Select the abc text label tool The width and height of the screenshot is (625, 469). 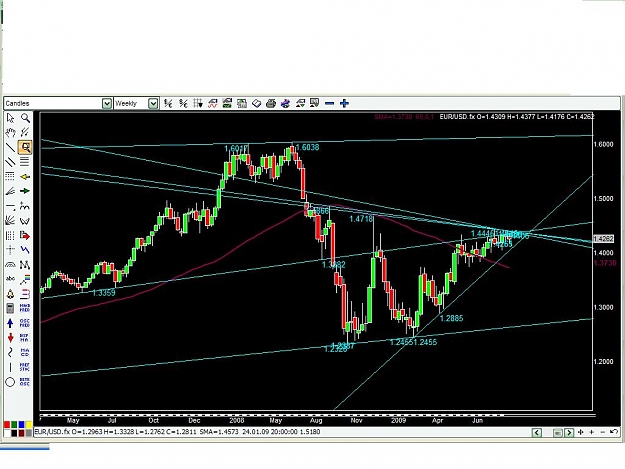pyautogui.click(x=10, y=279)
